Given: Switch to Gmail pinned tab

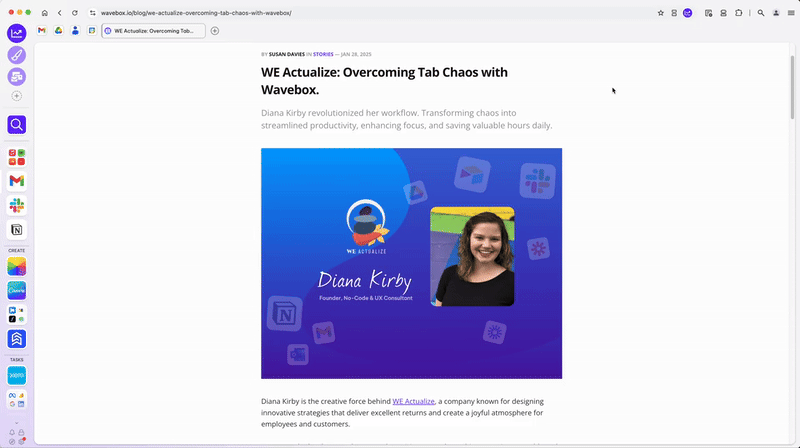Looking at the screenshot, I should (42, 31).
